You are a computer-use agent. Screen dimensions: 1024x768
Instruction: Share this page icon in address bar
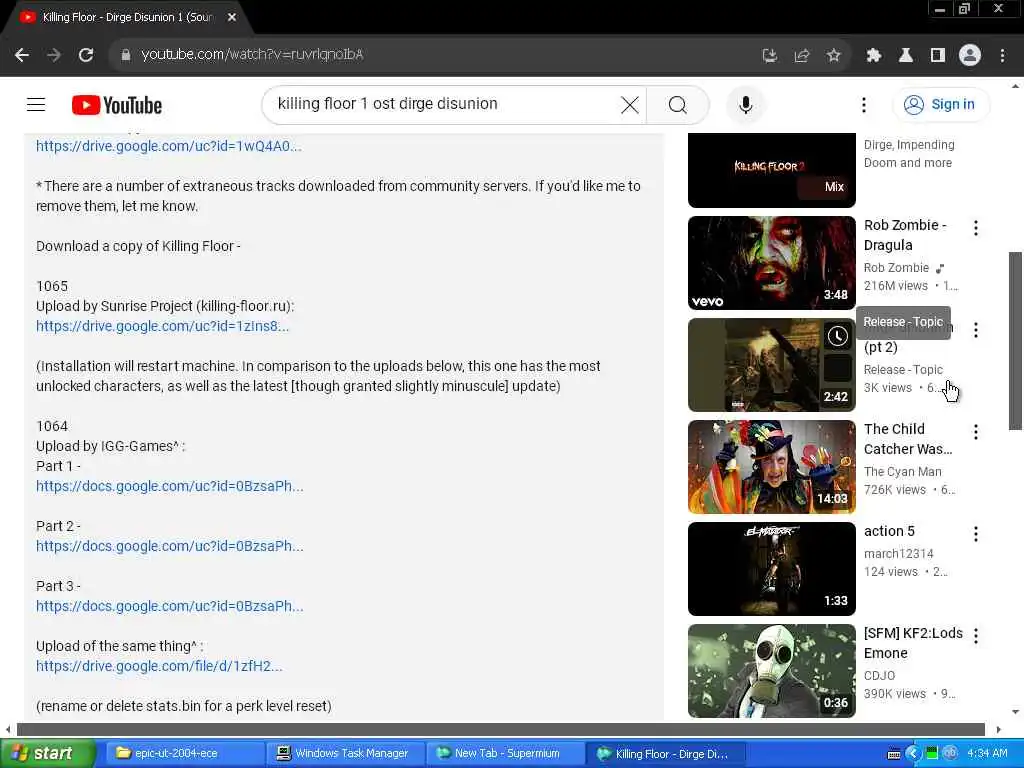(801, 56)
